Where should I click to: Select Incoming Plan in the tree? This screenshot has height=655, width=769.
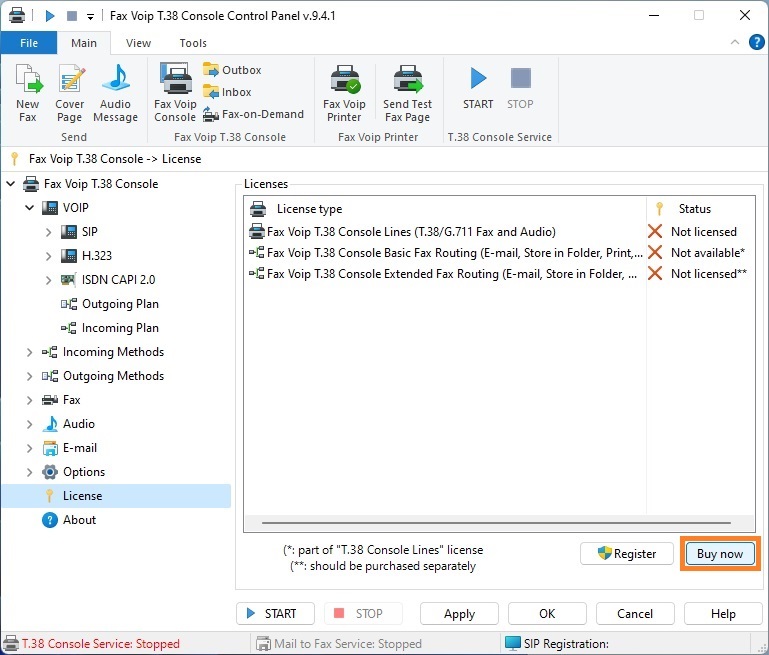(110, 328)
